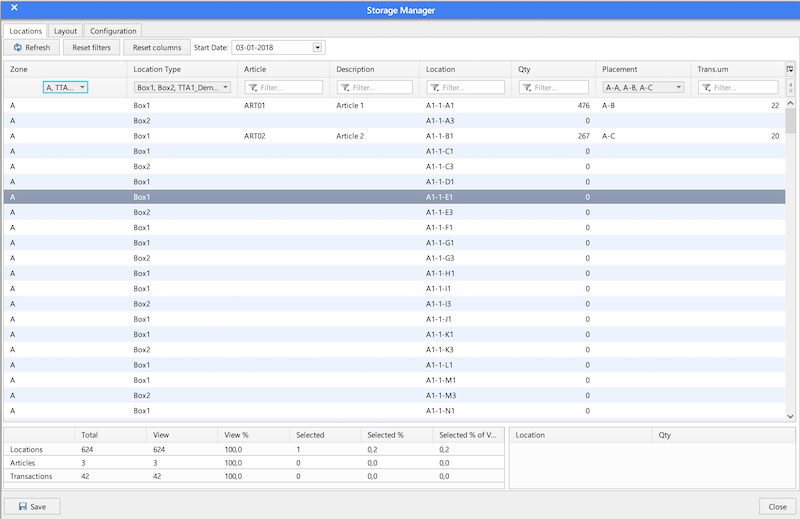Sort by the Description column header
Viewport: 800px width, 519px height.
click(374, 69)
